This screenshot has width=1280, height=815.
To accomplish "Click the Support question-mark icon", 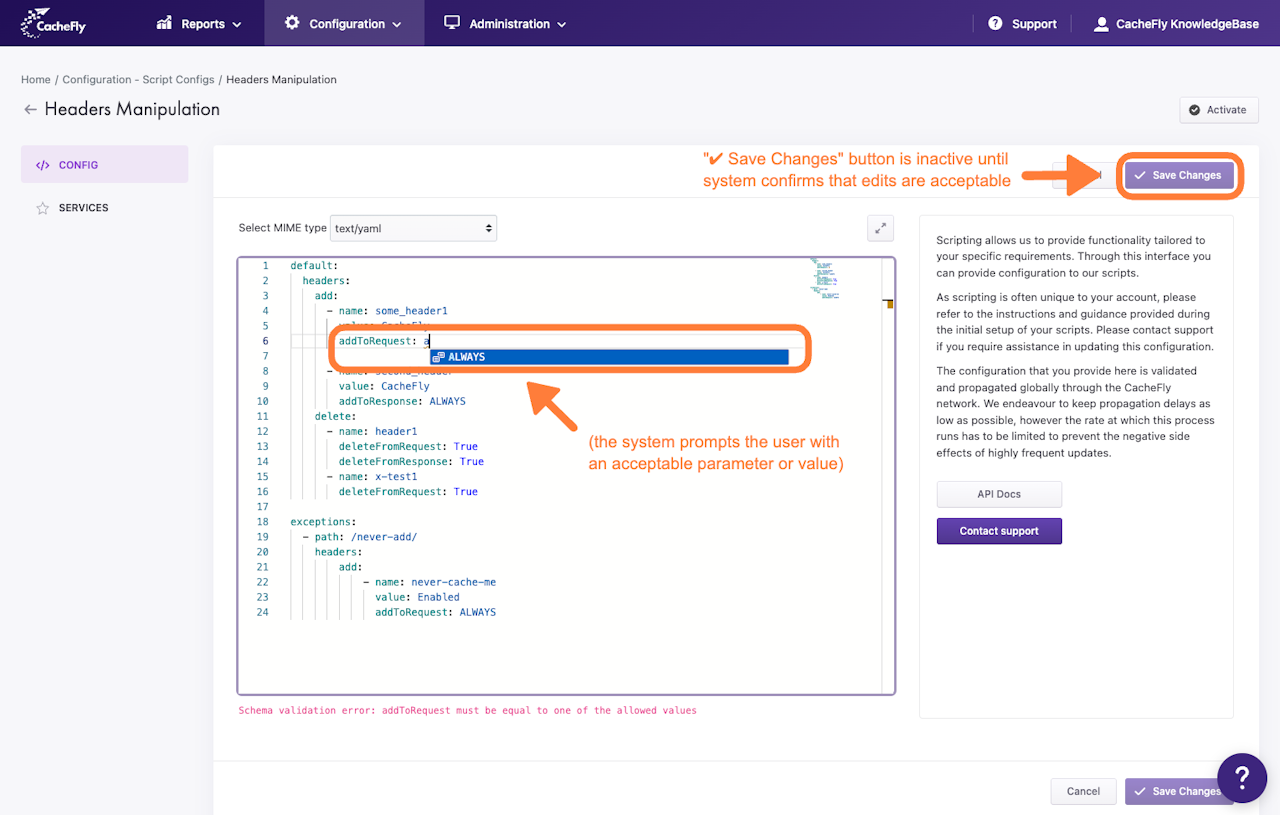I will click(995, 23).
